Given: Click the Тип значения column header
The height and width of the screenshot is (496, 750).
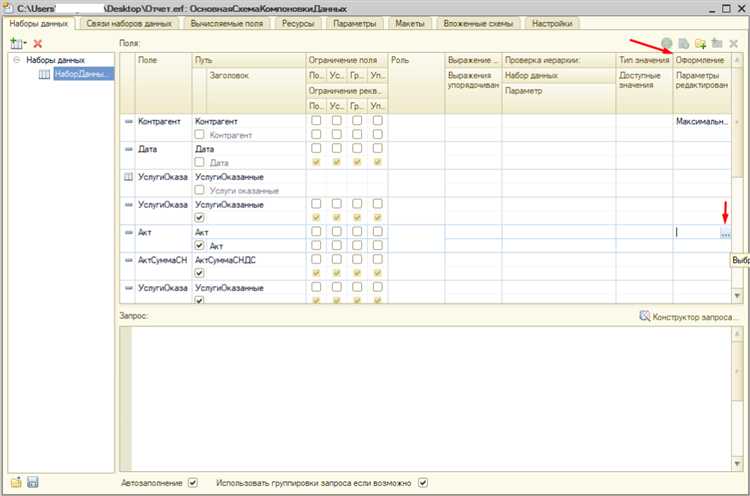Looking at the screenshot, I should pyautogui.click(x=644, y=60).
